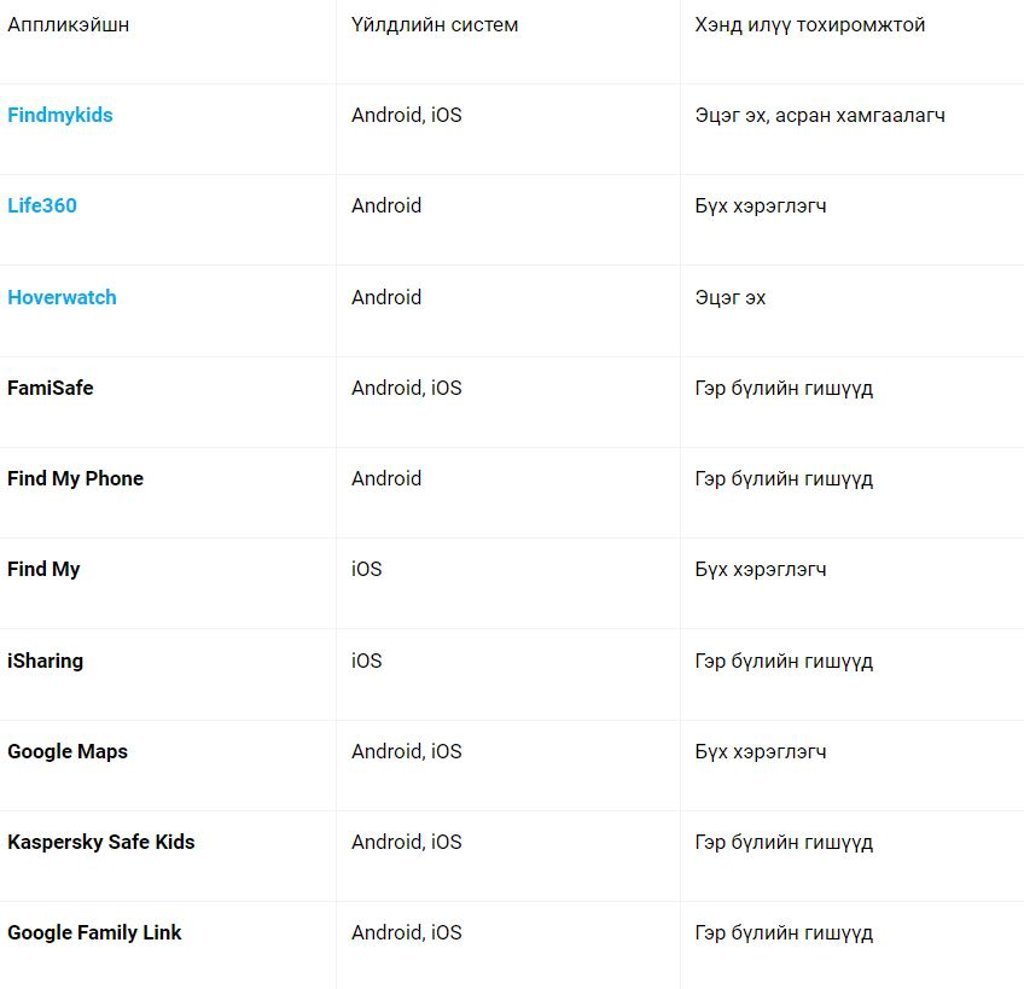The height and width of the screenshot is (989, 1024).
Task: Select the Kaspersky Safe Kids name
Action: point(101,842)
